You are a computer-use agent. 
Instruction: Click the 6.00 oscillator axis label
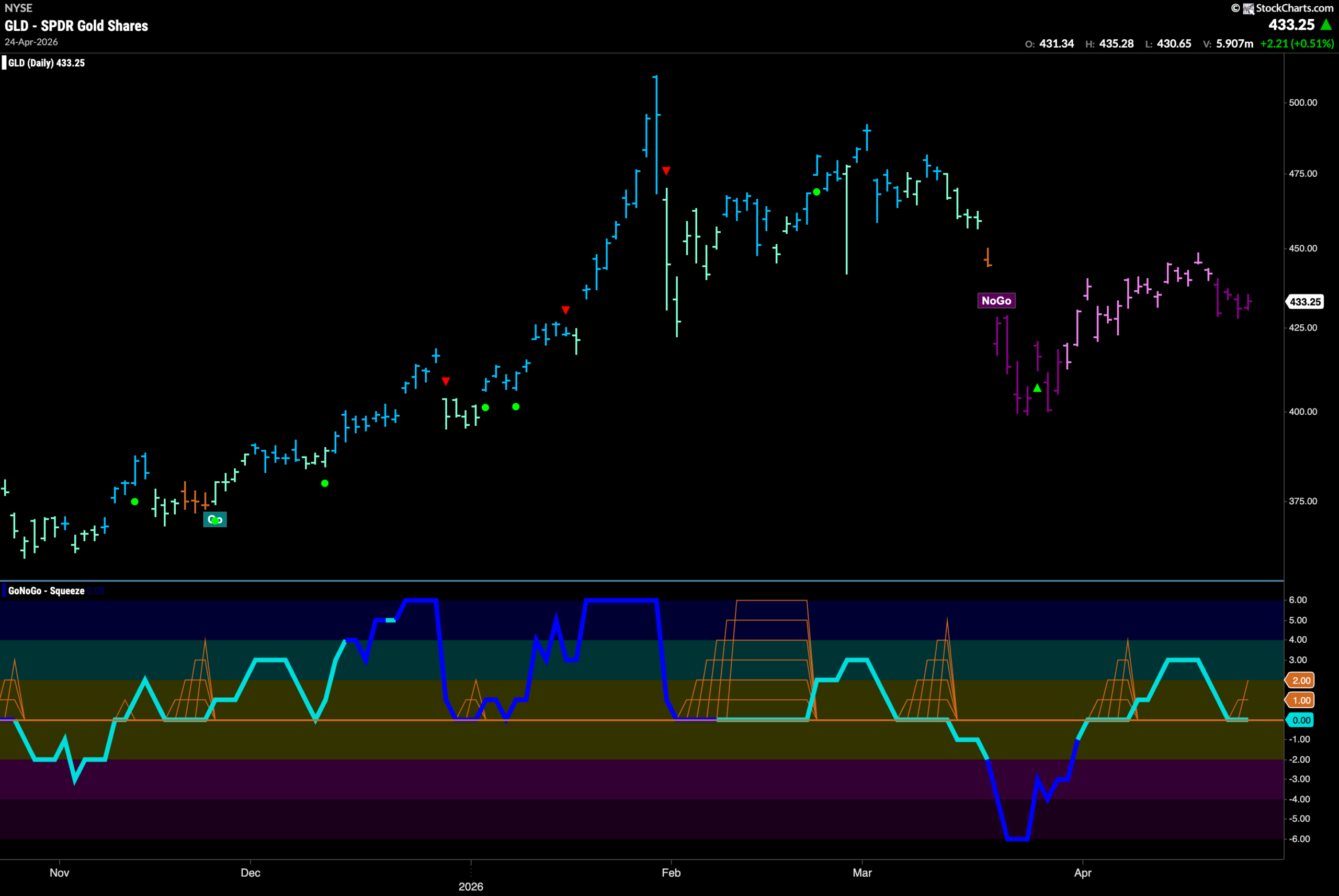click(1298, 600)
